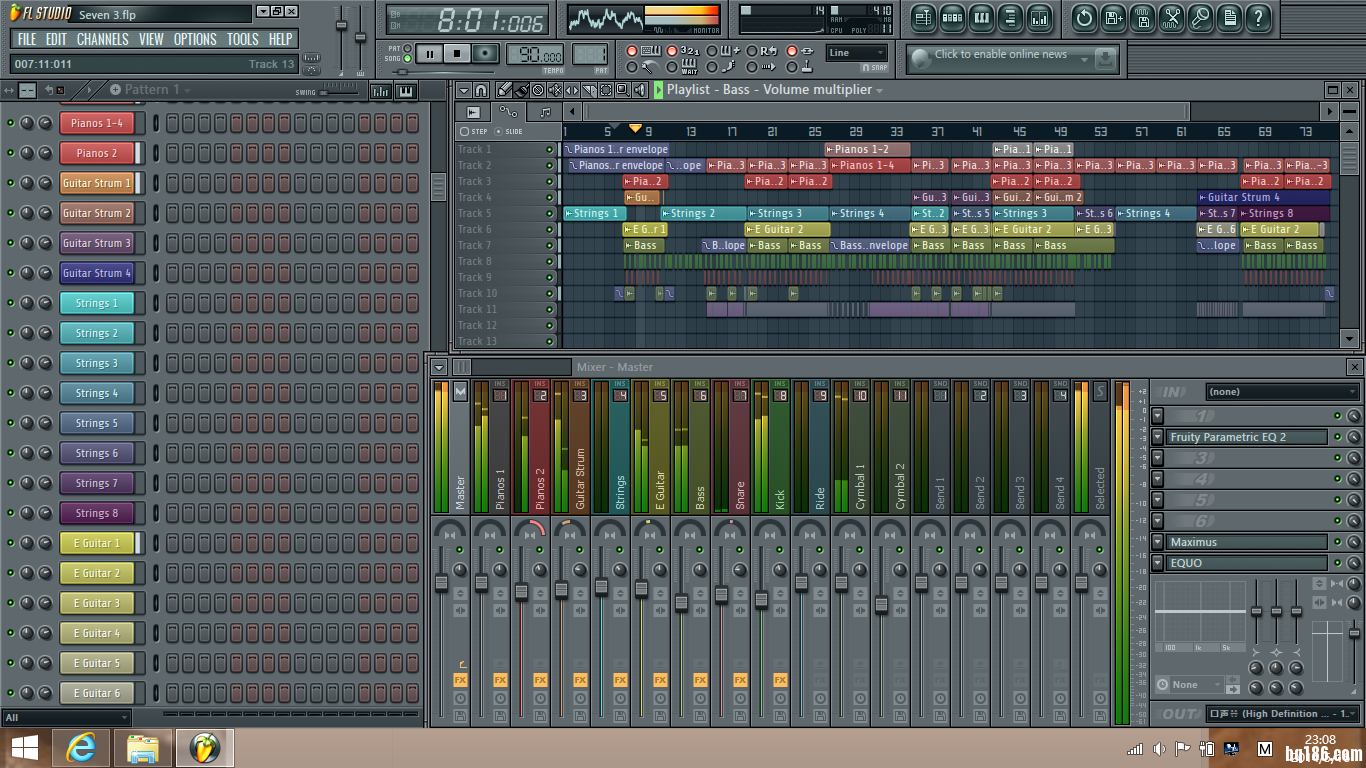The image size is (1366, 768).
Task: Expand the Playlist title dropdown arrow
Action: click(880, 90)
